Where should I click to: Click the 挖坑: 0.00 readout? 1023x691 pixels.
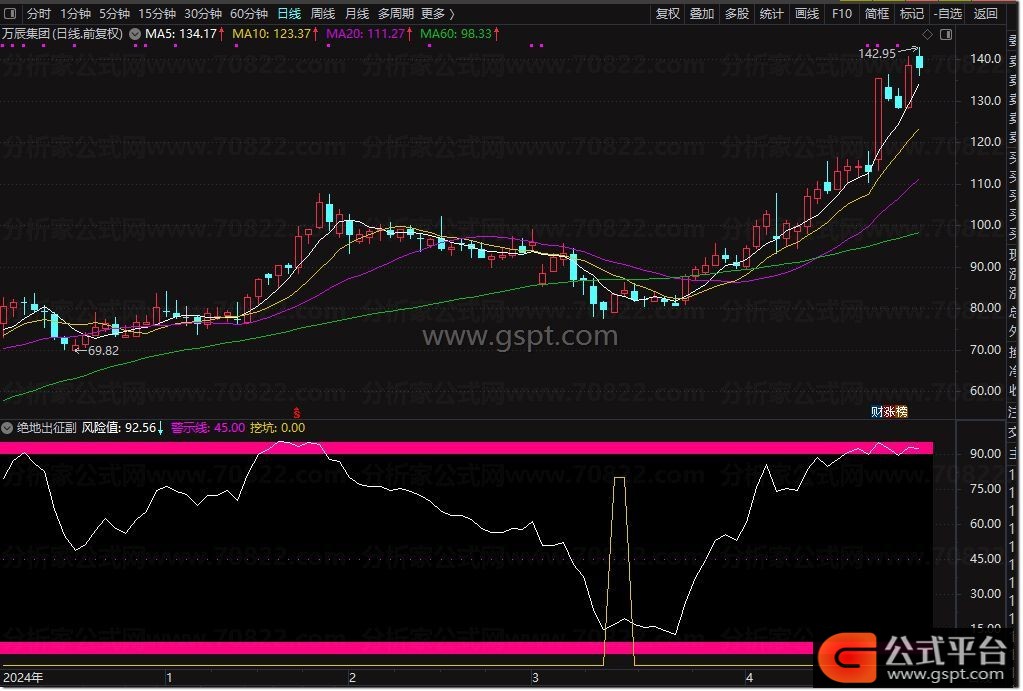278,428
